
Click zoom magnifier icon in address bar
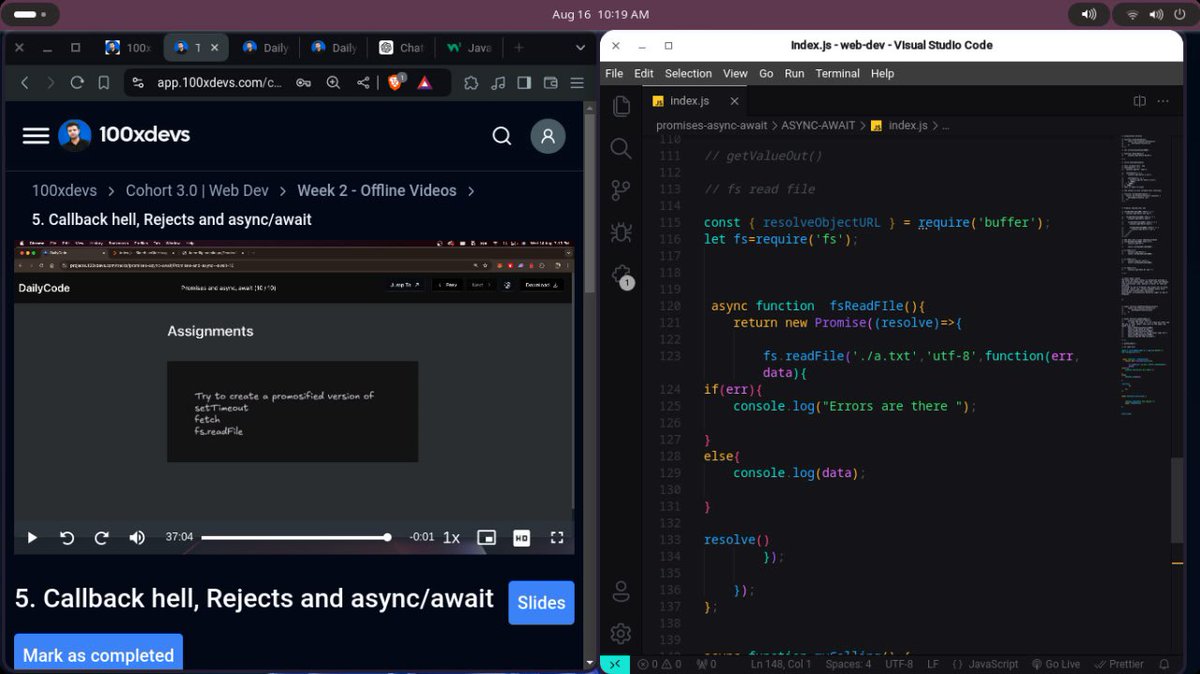[x=333, y=83]
